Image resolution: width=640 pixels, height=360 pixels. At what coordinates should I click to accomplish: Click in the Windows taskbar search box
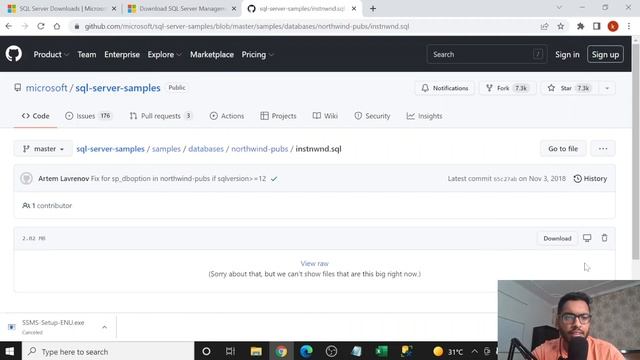(108, 351)
